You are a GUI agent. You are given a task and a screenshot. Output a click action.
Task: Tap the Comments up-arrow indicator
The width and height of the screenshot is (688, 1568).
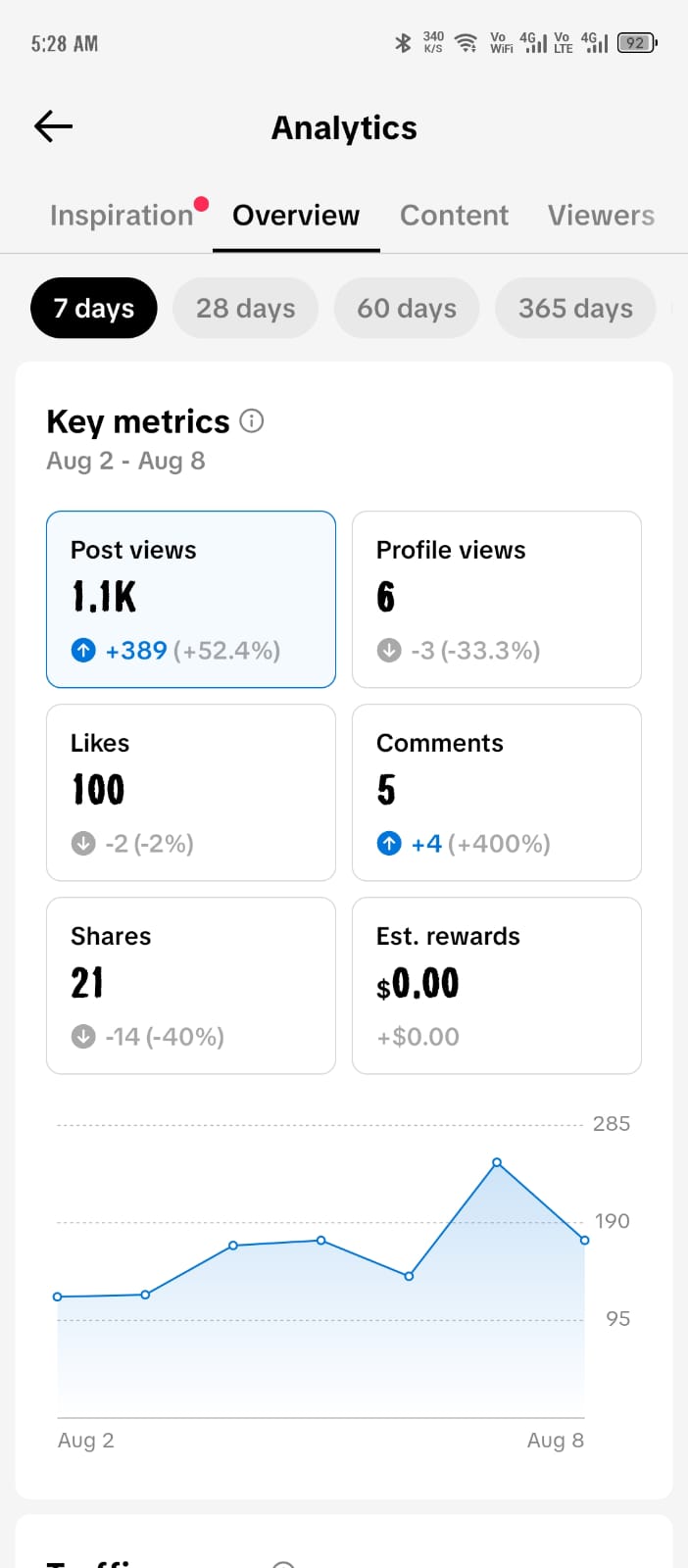coord(389,843)
